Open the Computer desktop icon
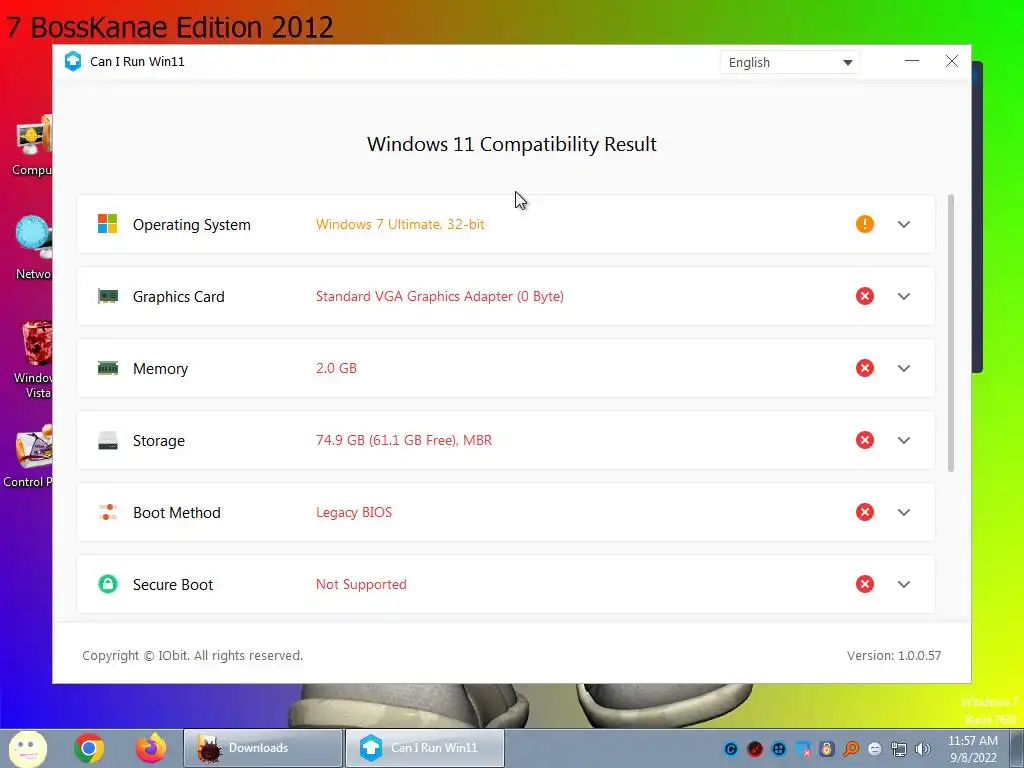 (x=31, y=145)
